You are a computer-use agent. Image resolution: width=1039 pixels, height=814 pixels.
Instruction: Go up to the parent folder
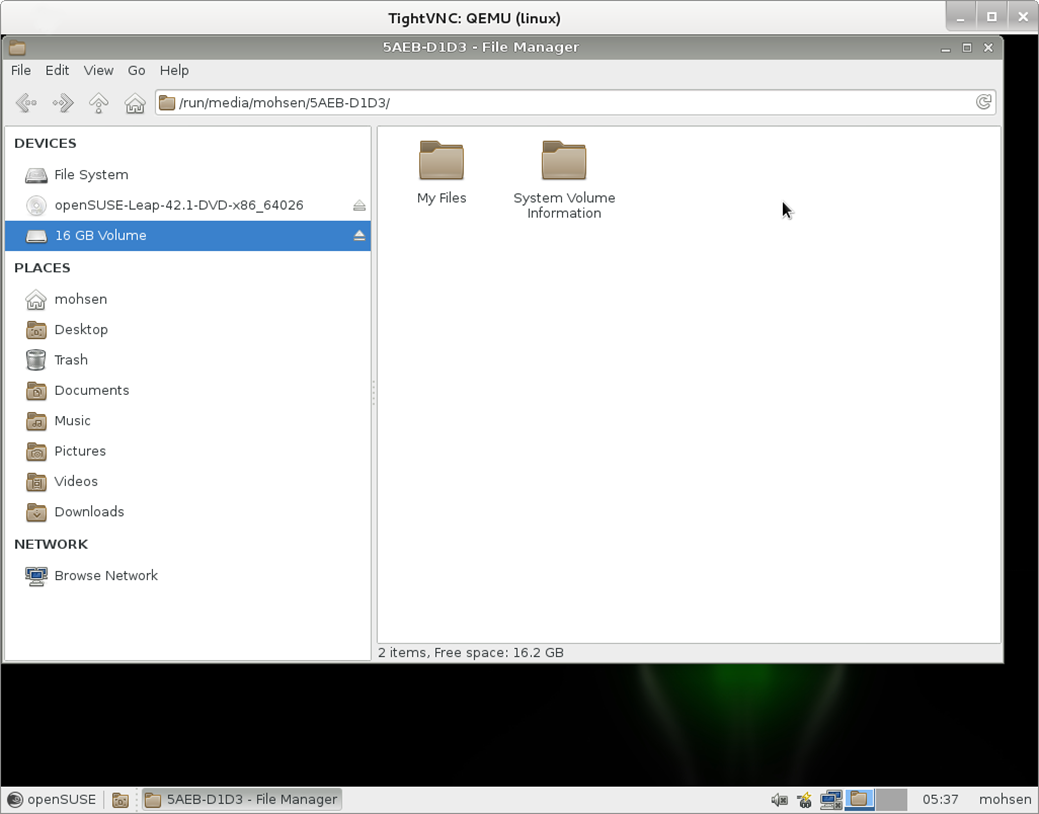click(99, 102)
